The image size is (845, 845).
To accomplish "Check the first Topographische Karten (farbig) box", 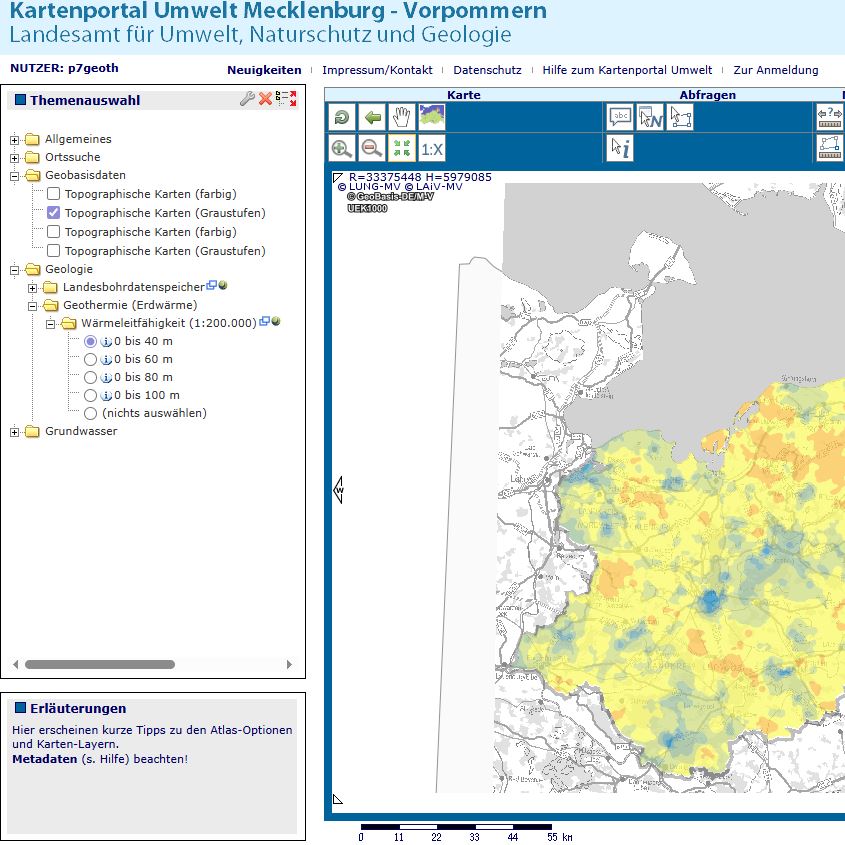I will pos(53,193).
